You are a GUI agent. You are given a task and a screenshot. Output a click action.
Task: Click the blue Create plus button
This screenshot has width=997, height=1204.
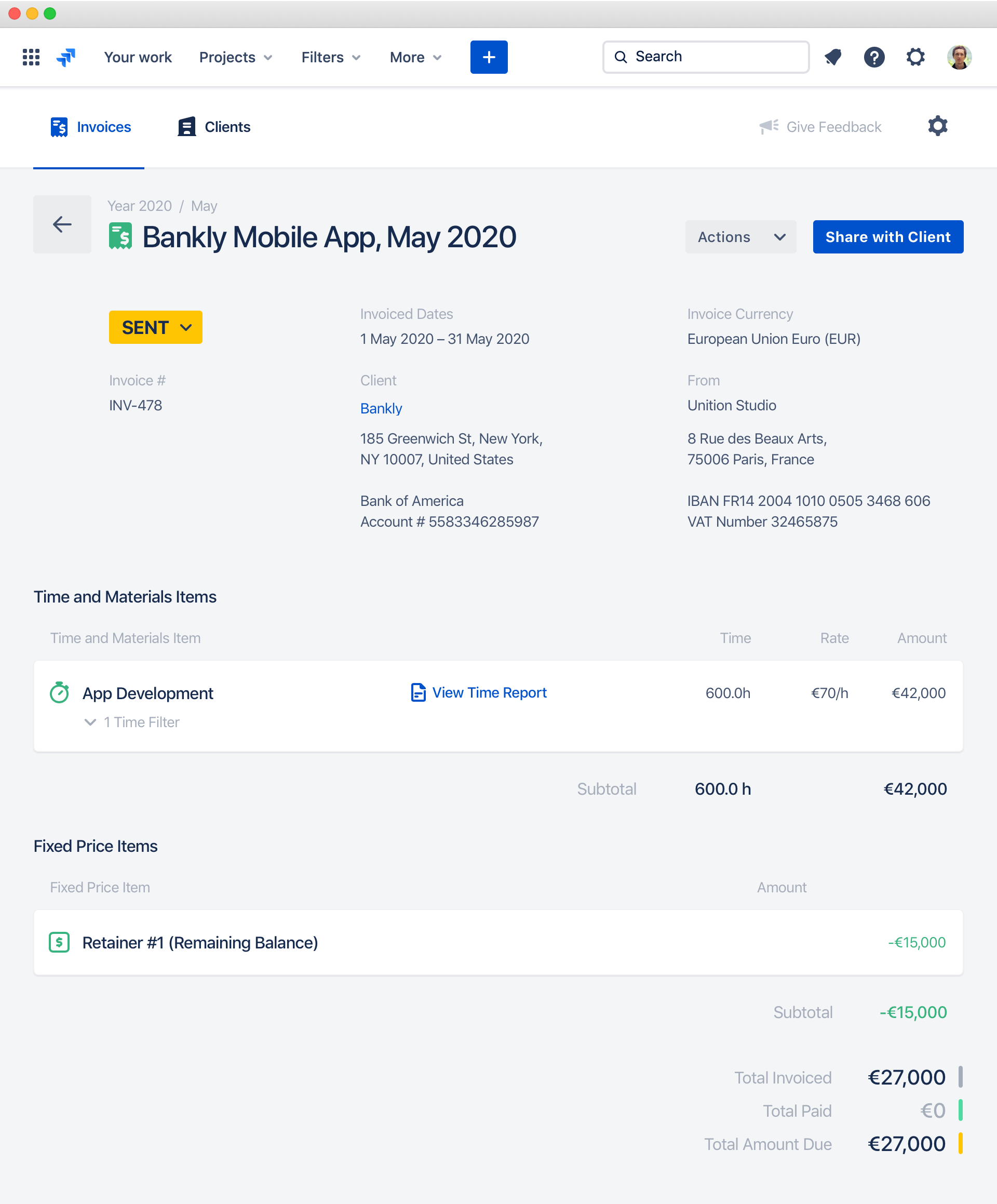[489, 57]
